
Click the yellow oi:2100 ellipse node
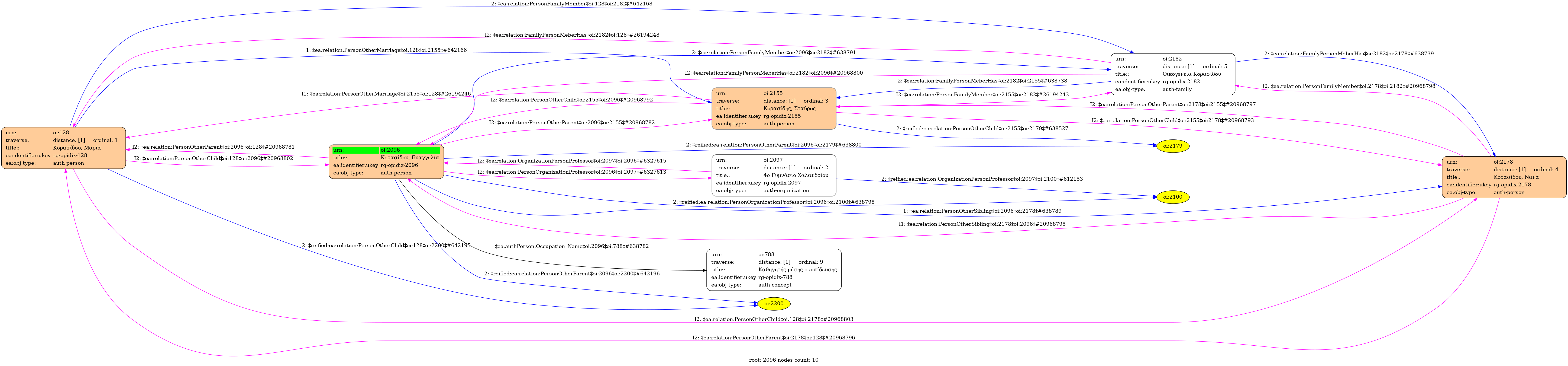(x=1172, y=197)
